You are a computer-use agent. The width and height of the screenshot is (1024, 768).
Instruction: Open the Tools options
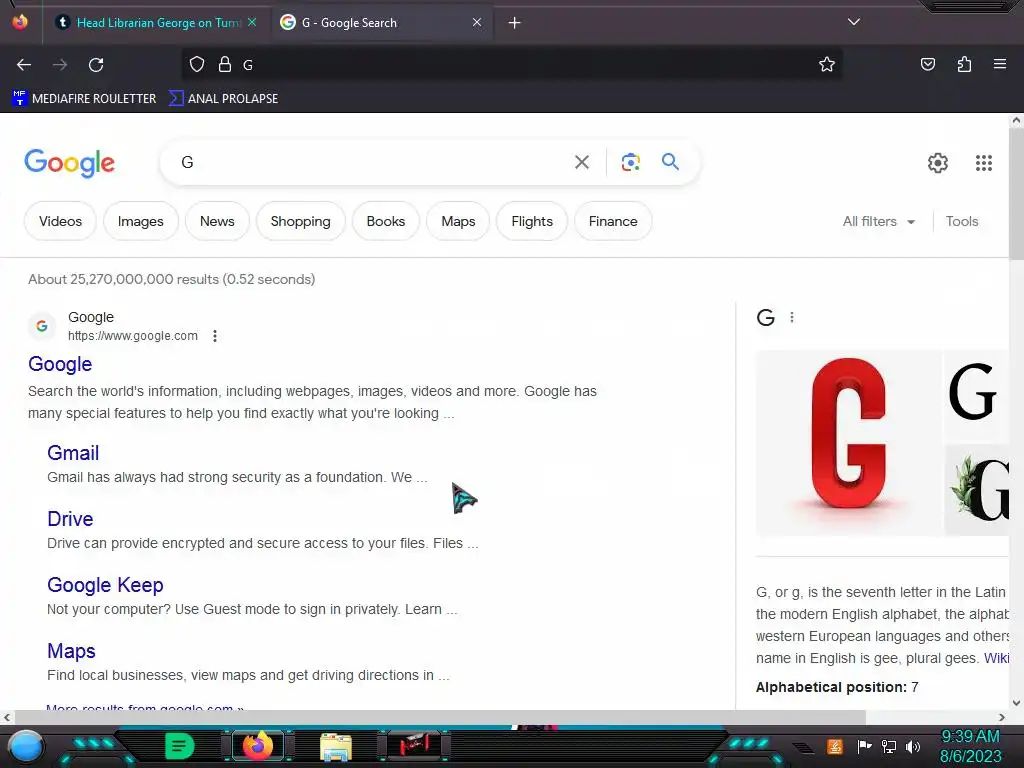(x=961, y=221)
